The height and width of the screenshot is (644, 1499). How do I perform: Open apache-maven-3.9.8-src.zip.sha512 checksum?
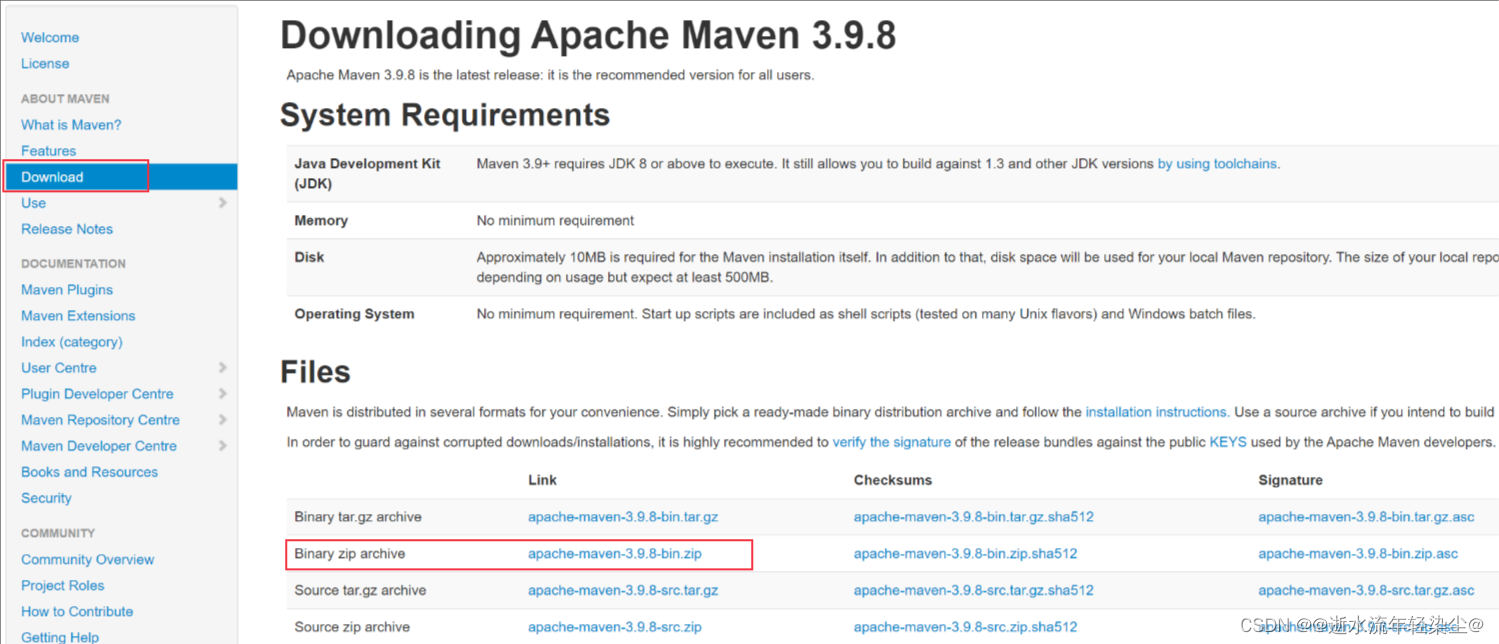click(966, 627)
